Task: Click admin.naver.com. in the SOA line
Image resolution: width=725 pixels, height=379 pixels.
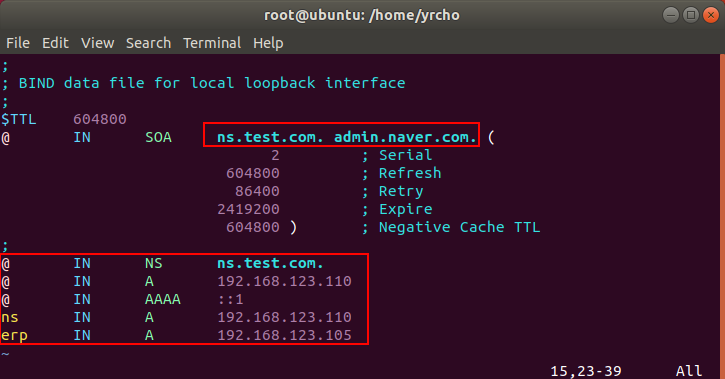Action: point(405,137)
